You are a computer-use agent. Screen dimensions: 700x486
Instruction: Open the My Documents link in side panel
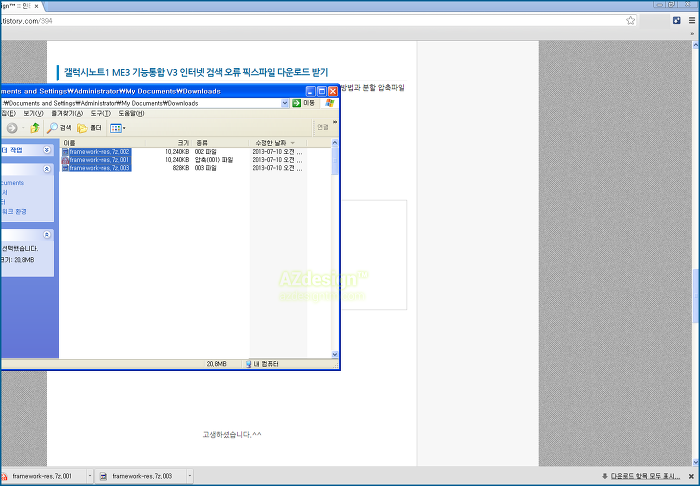coord(12,183)
